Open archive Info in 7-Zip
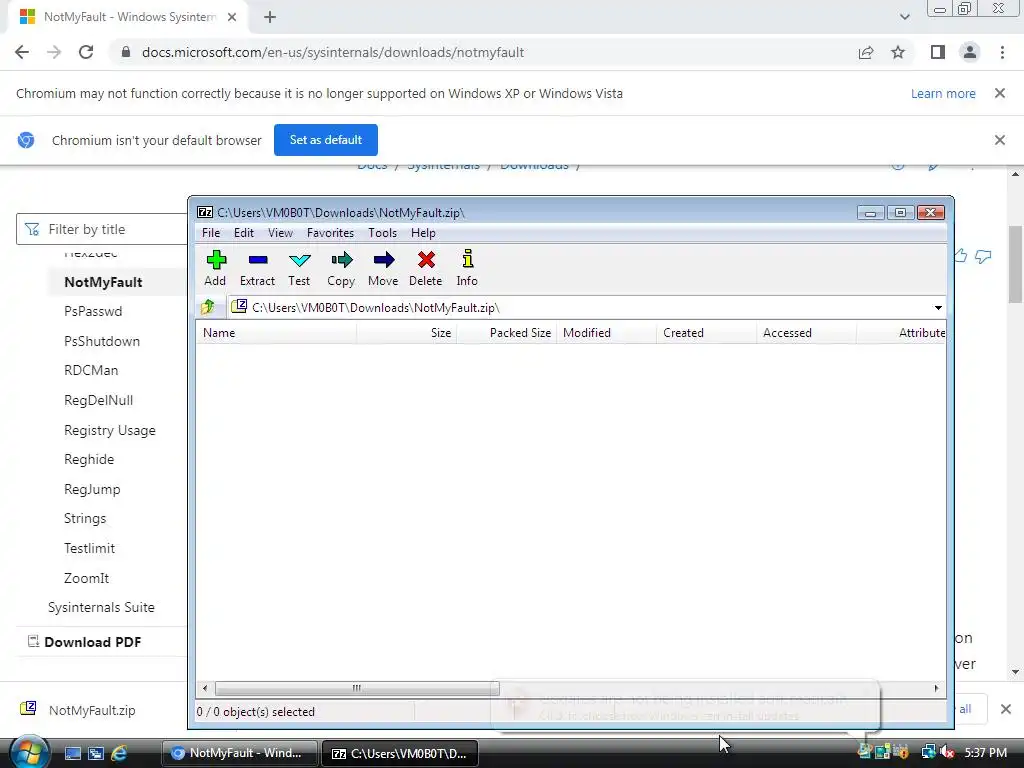Viewport: 1024px width, 768px height. pos(467,268)
